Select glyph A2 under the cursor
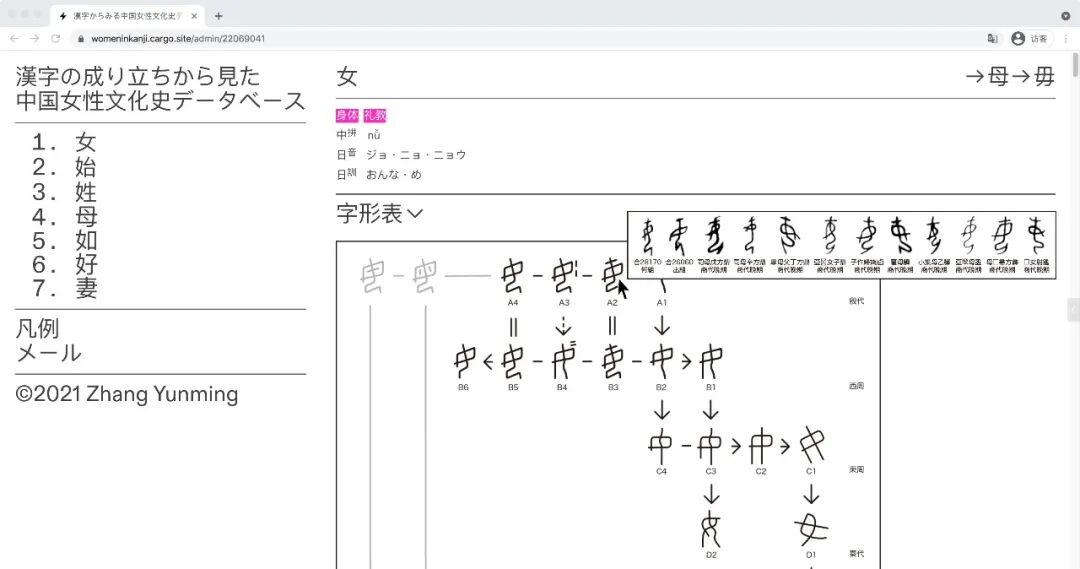The height and width of the screenshot is (569, 1080). click(x=613, y=276)
